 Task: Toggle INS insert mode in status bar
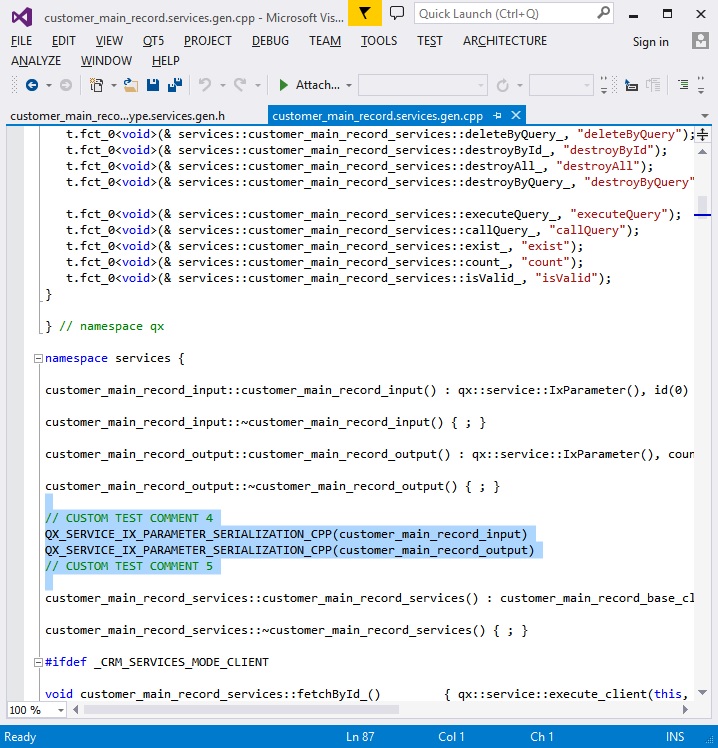[x=675, y=737]
